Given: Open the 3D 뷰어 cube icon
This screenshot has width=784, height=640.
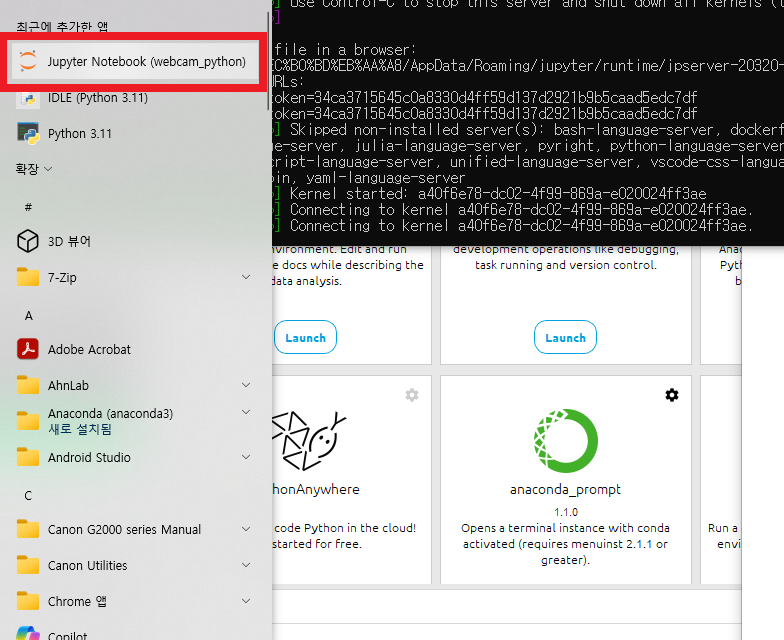Looking at the screenshot, I should click(x=28, y=242).
